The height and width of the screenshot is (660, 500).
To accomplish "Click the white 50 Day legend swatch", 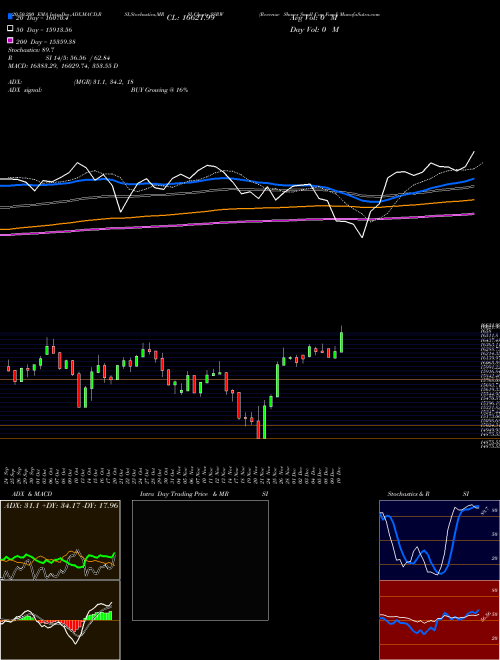I will click(x=10, y=28).
